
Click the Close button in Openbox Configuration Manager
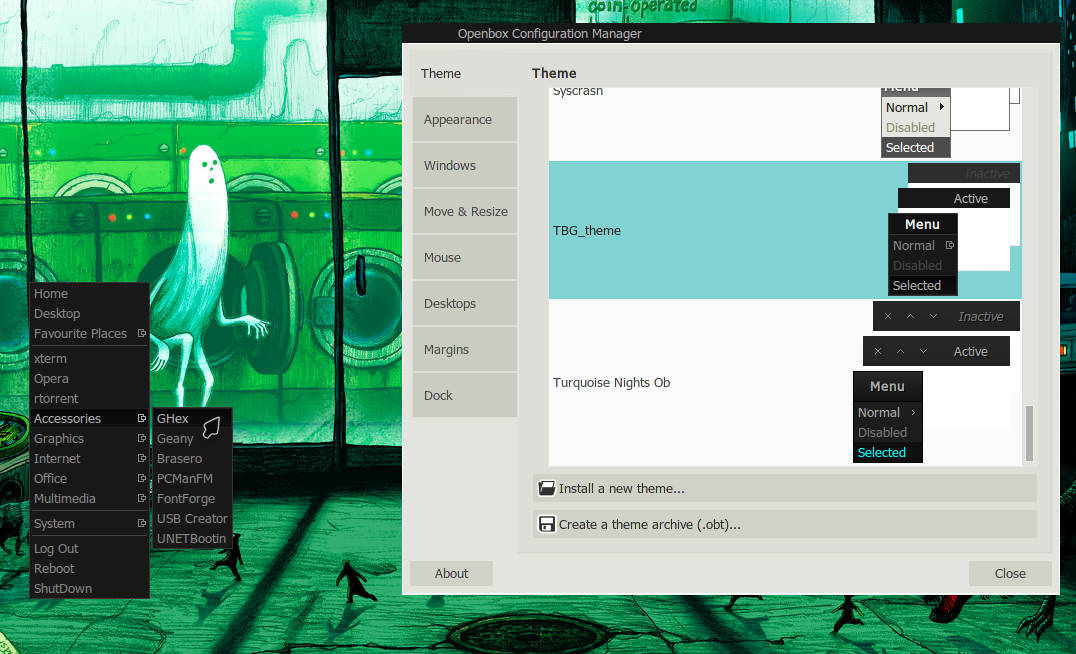(x=1010, y=574)
